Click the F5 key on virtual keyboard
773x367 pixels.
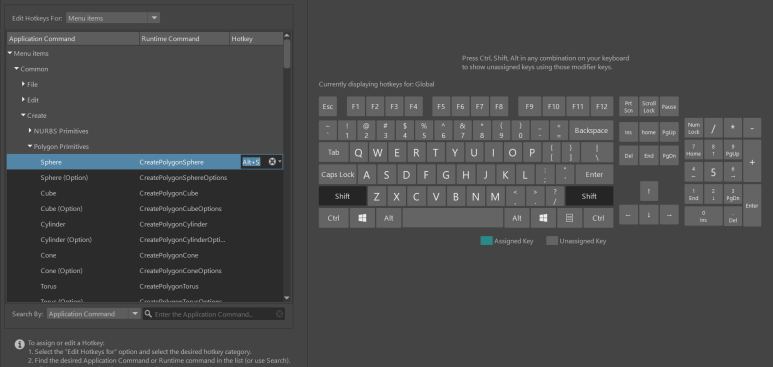coord(441,107)
